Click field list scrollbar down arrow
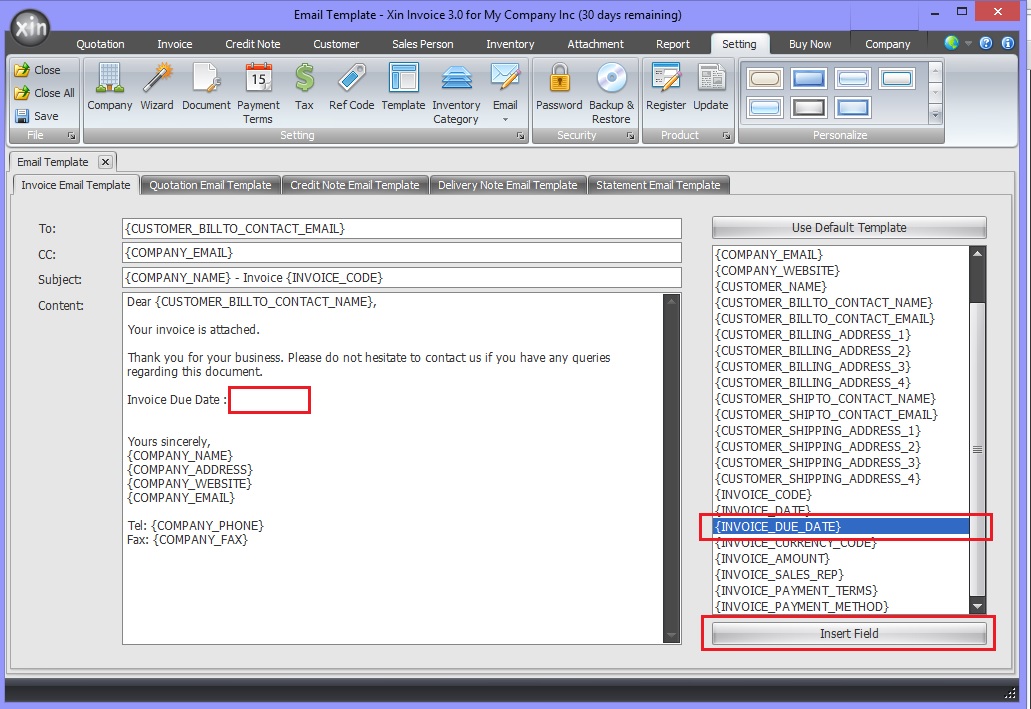Viewport: 1031px width, 709px height. click(x=978, y=606)
